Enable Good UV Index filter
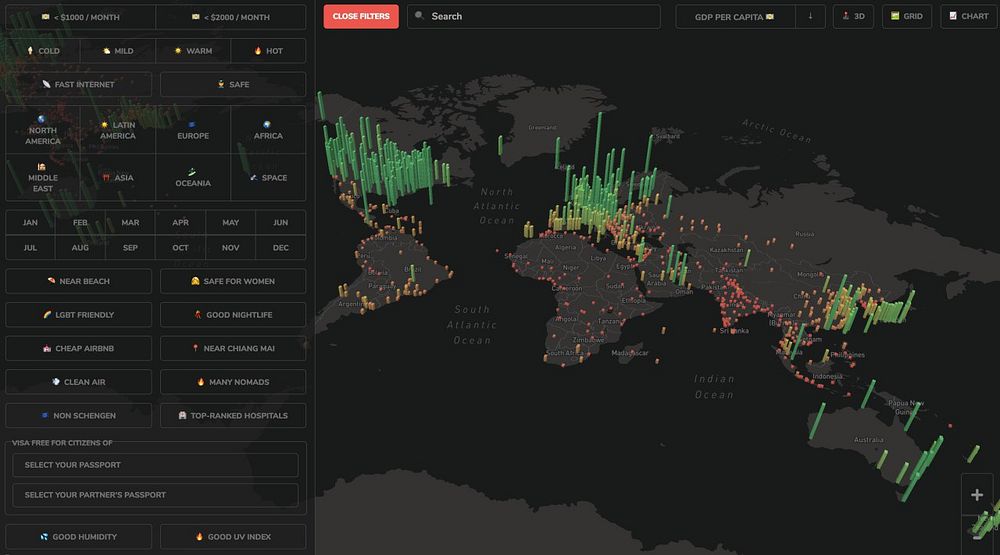The image size is (1000, 555). point(233,537)
